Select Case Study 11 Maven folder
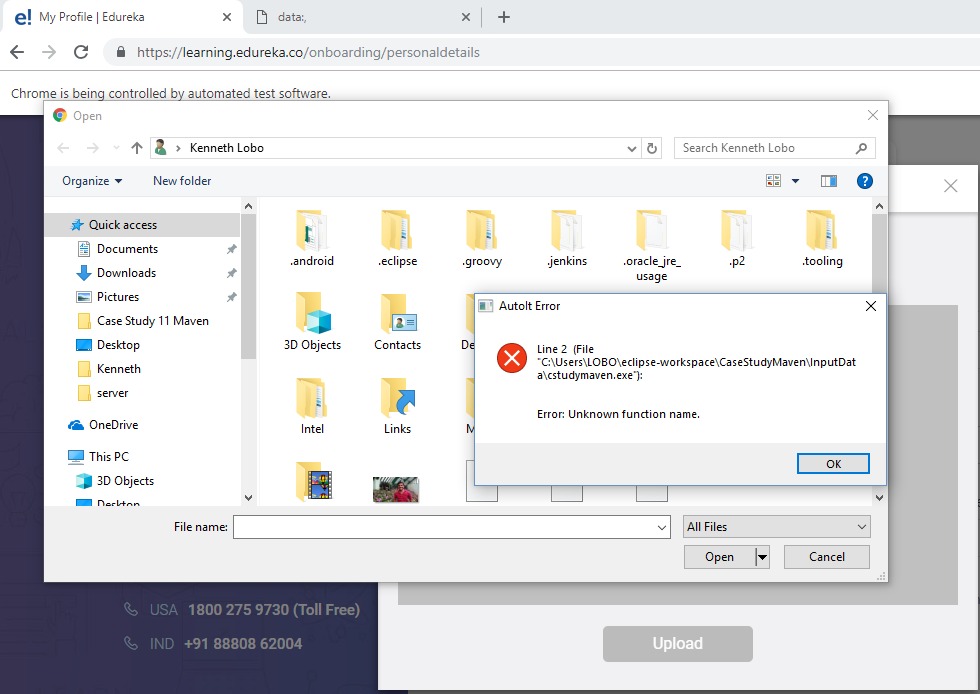The height and width of the screenshot is (694, 980). [152, 321]
